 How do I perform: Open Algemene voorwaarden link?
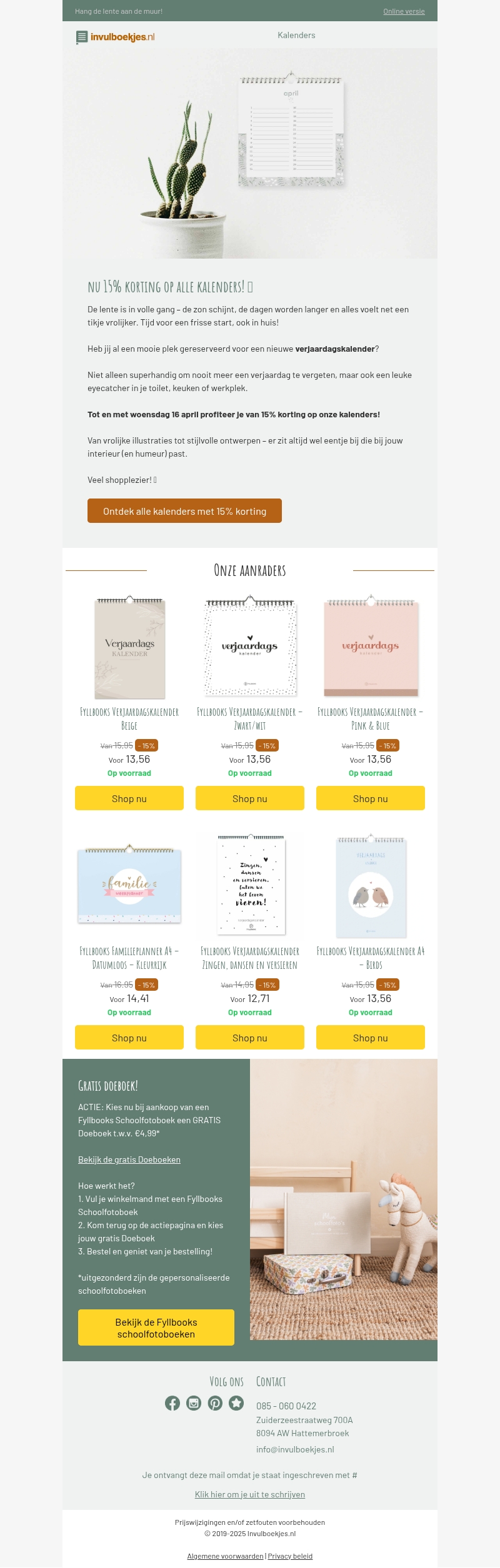pyautogui.click(x=225, y=1556)
